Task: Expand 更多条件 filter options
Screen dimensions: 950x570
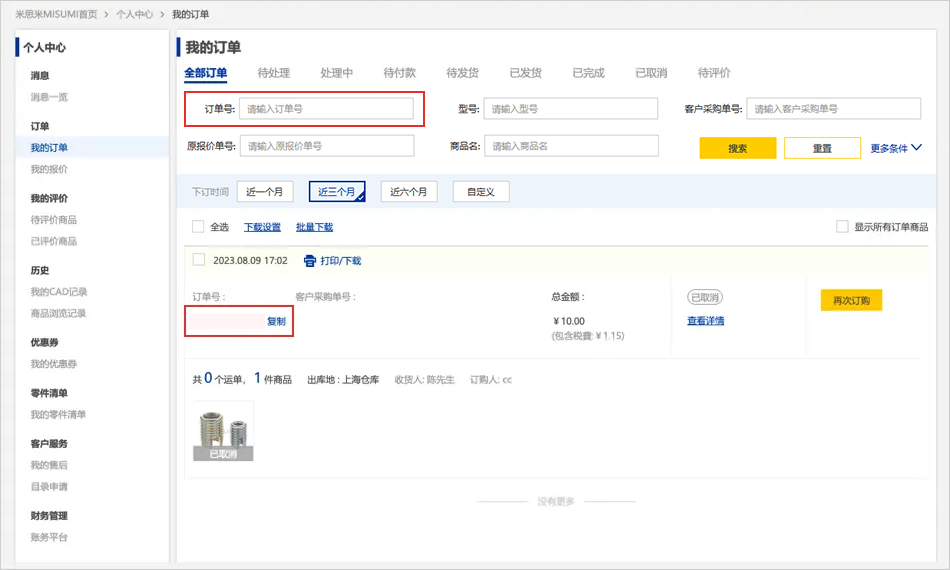Action: (x=896, y=148)
